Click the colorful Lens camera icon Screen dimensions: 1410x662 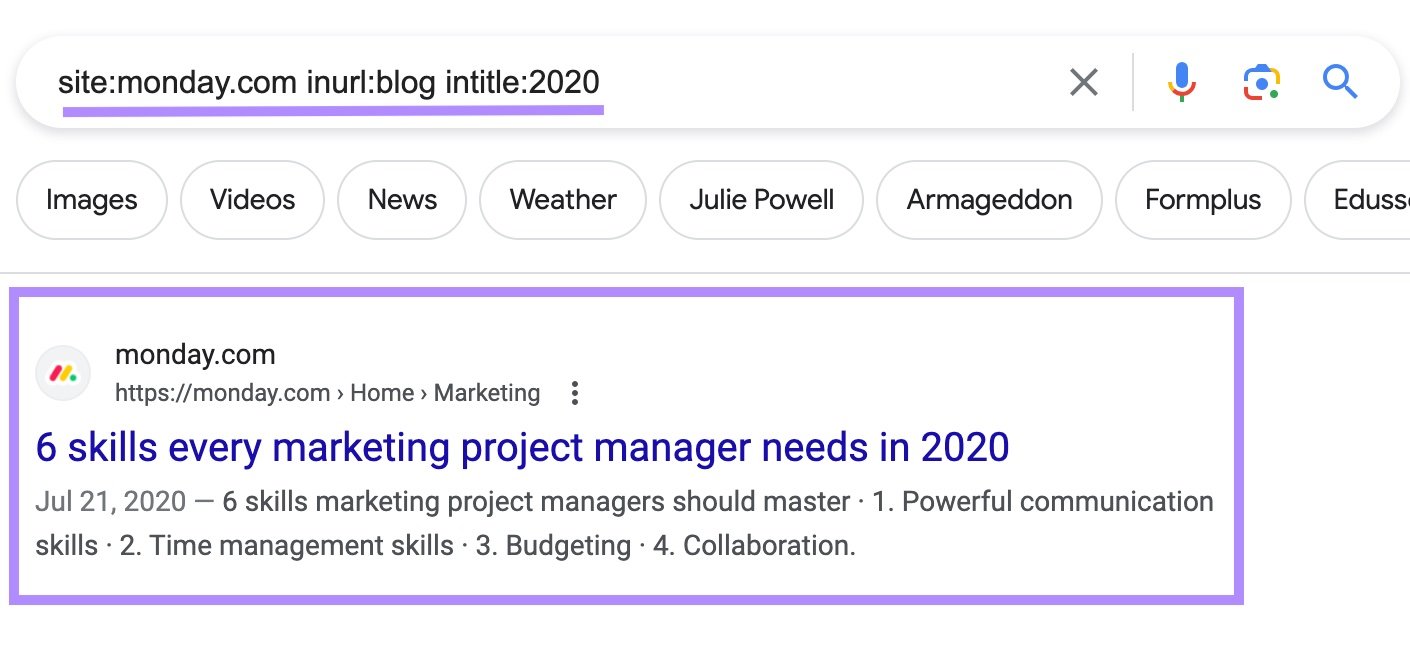point(1260,82)
